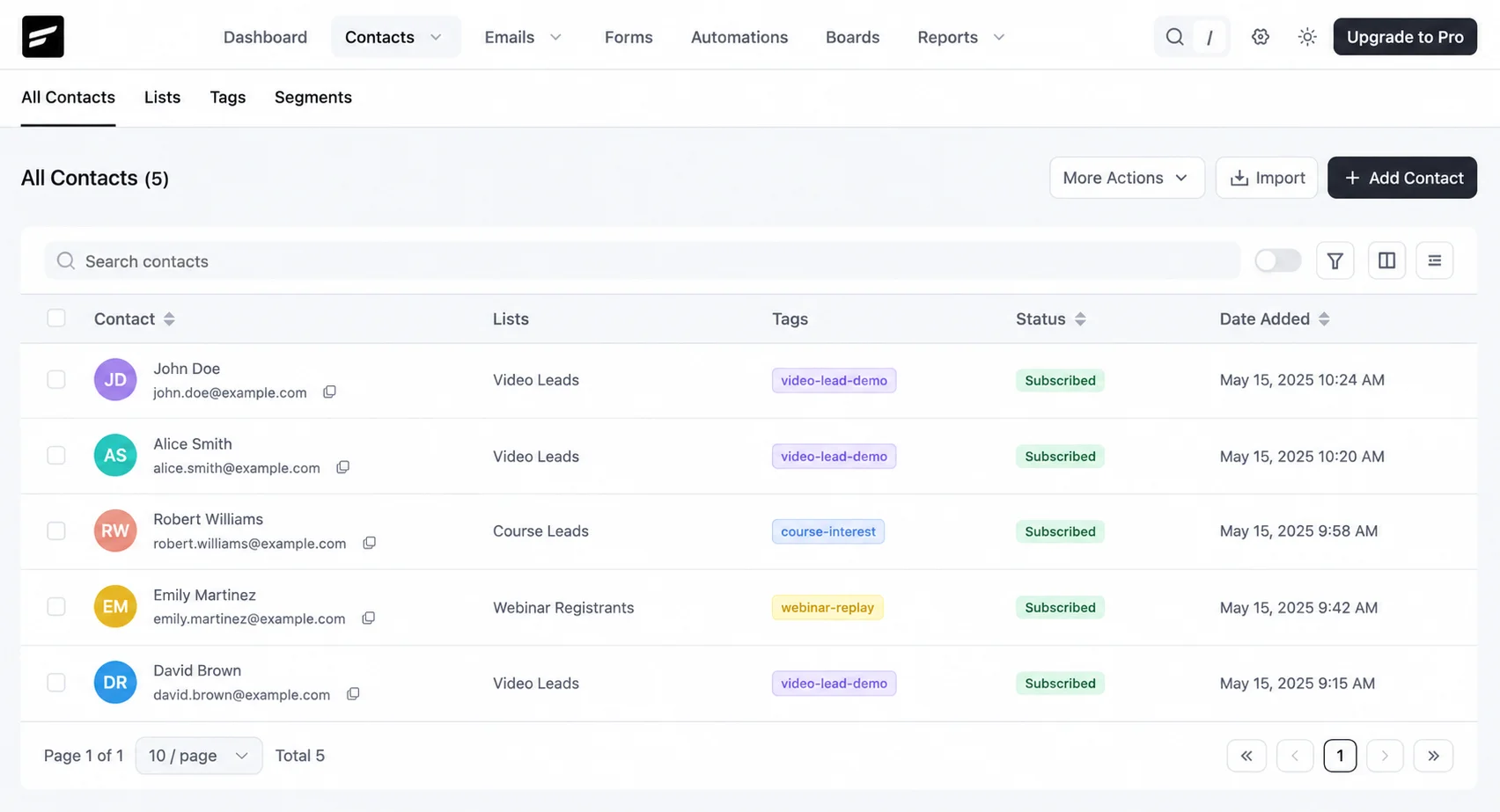
Task: Toggle the switch beside search bar
Action: 1278,260
